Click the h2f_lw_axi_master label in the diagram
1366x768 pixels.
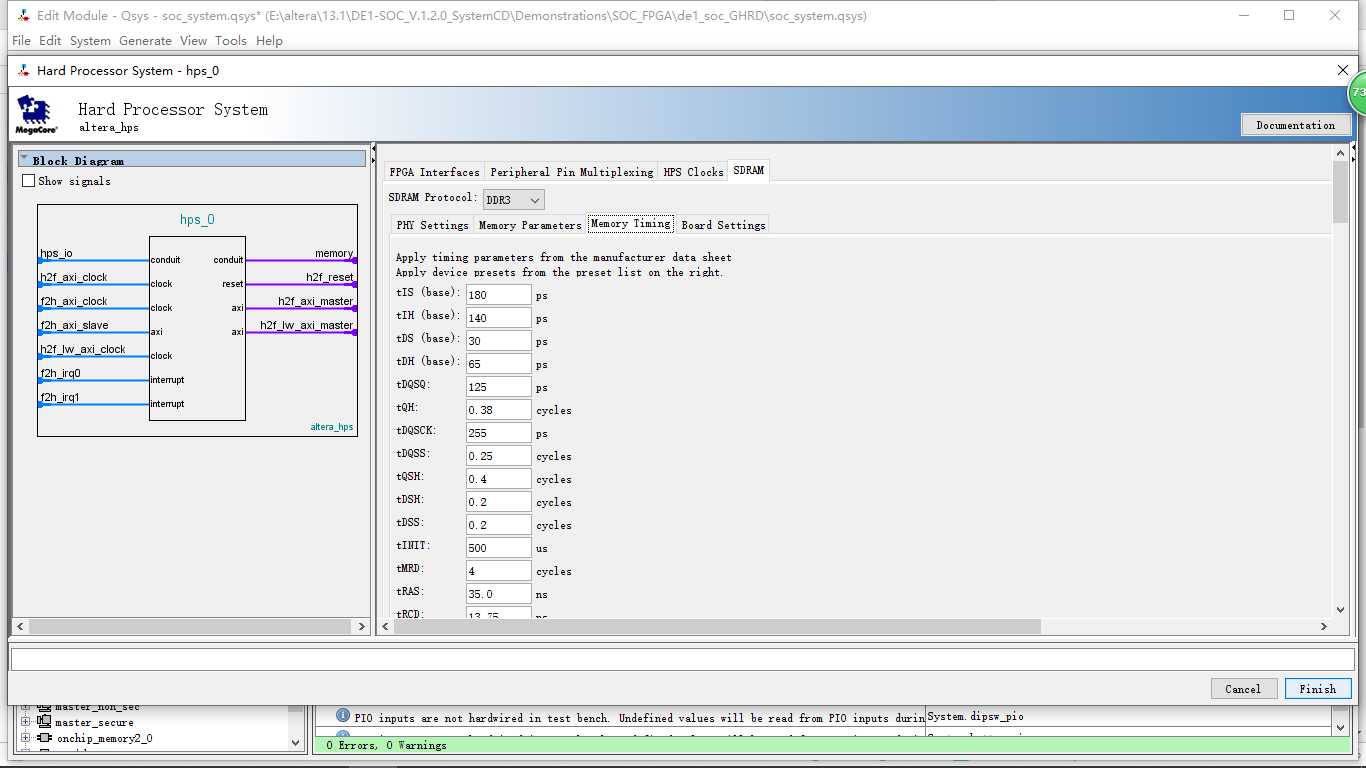click(x=307, y=325)
